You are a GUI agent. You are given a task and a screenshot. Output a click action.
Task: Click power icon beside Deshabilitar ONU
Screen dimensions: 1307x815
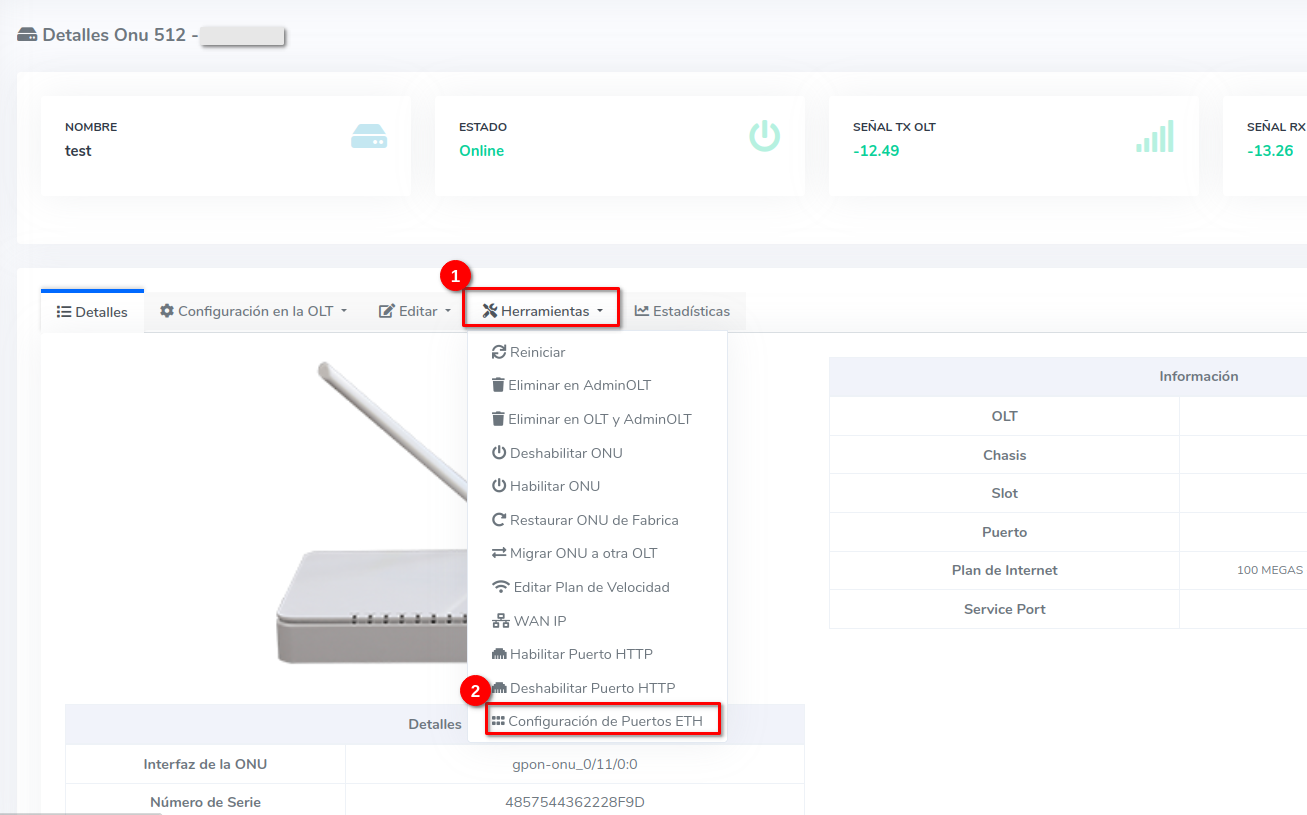tap(499, 453)
